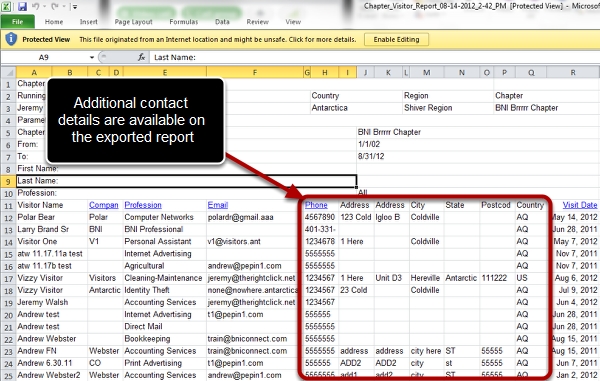Viewport: 600px width, 381px height.
Task: Click the Select All corner button
Action: 8,72
